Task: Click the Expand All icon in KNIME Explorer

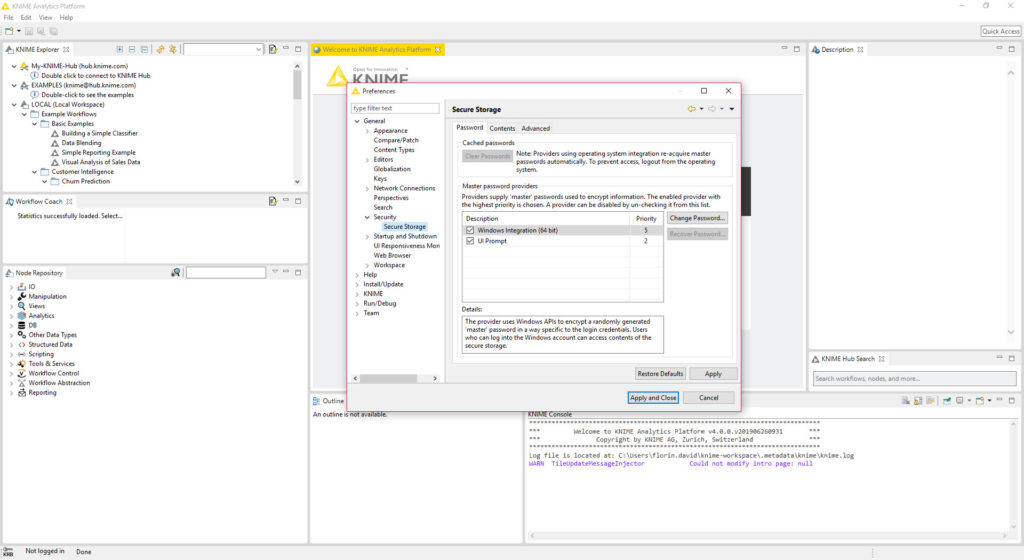Action: pyautogui.click(x=120, y=50)
